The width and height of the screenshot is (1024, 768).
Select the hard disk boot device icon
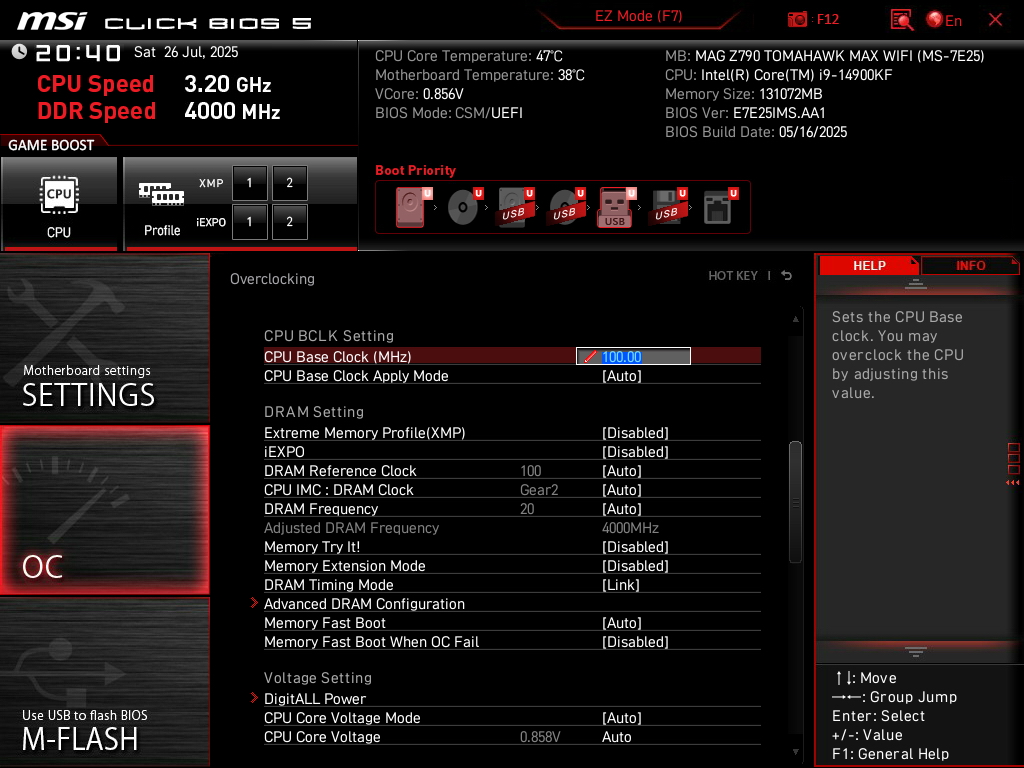(x=412, y=207)
